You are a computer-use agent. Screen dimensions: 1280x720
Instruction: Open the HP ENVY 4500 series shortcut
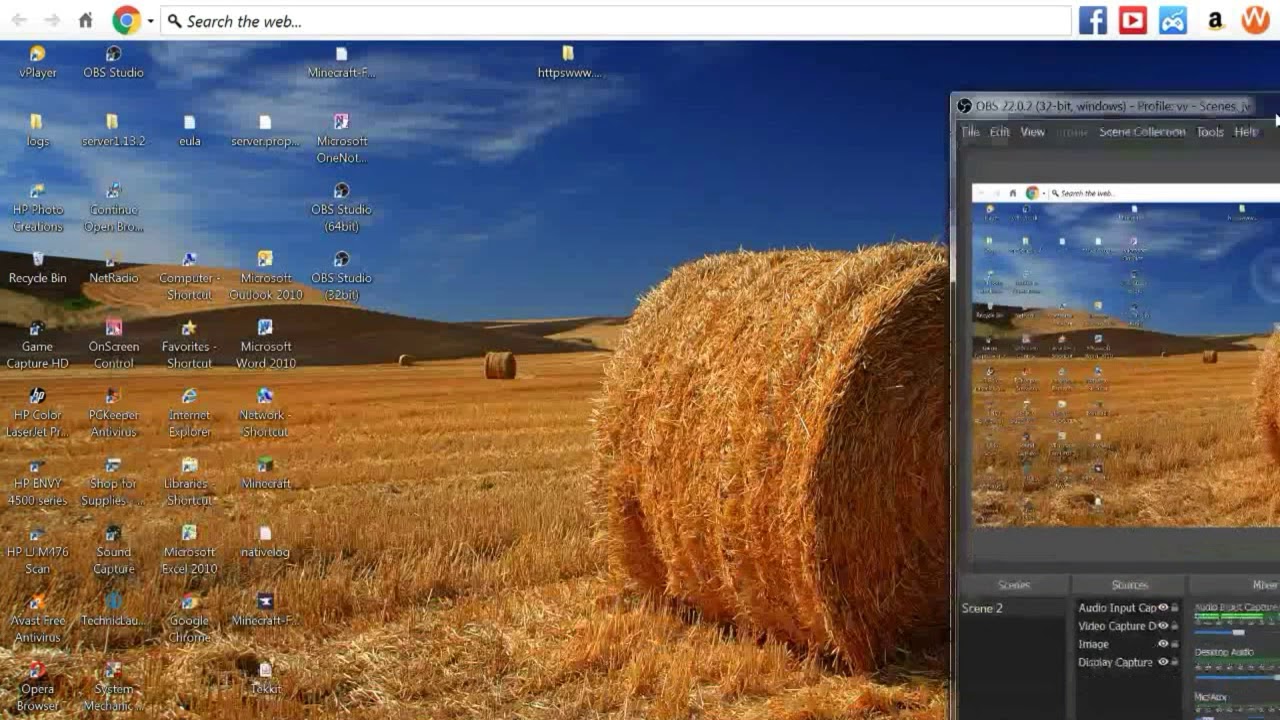tap(37, 482)
